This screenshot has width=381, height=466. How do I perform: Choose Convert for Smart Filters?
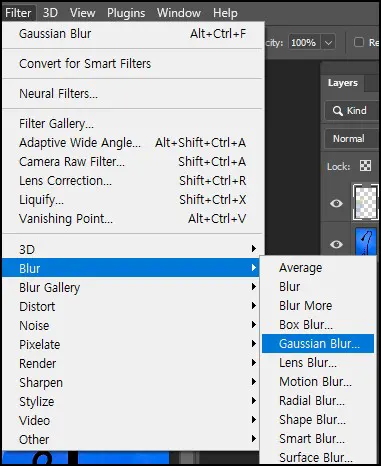pyautogui.click(x=133, y=64)
